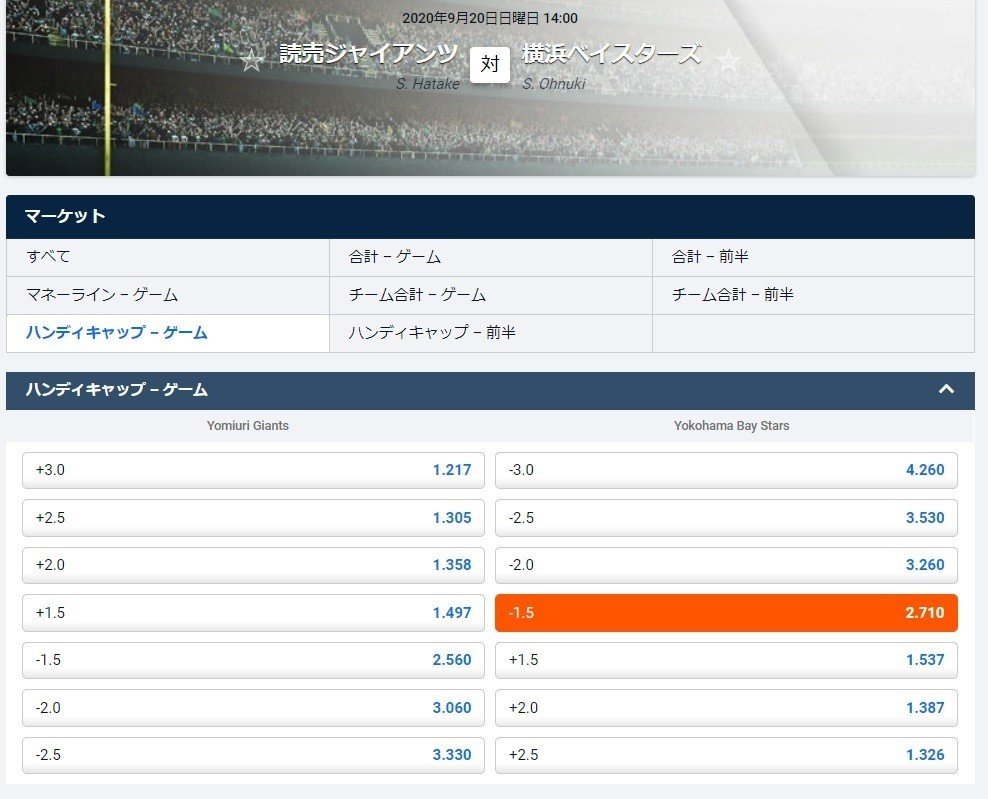
Task: Click the 横浜ベイスターズ team name
Action: (x=611, y=54)
